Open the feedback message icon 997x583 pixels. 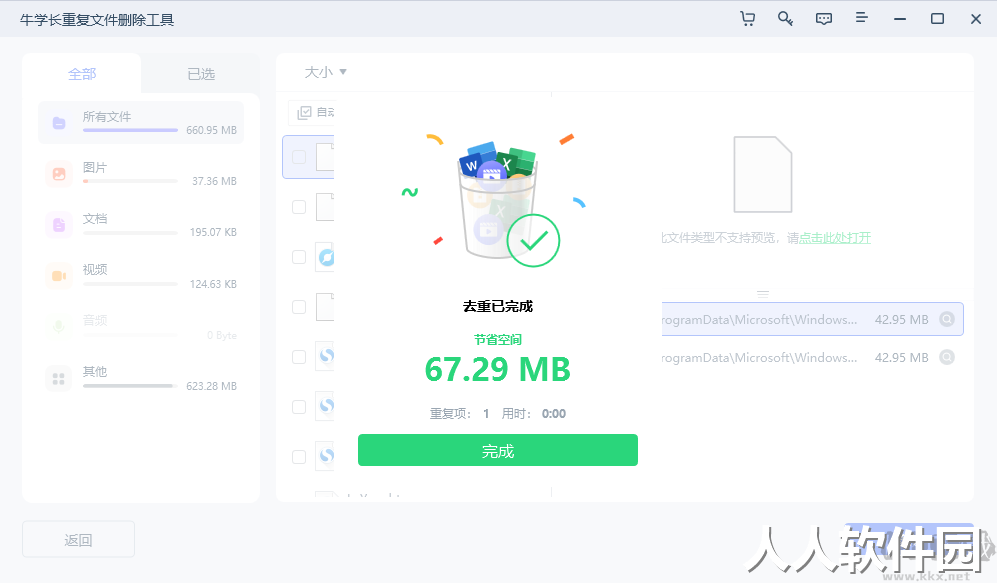click(823, 18)
